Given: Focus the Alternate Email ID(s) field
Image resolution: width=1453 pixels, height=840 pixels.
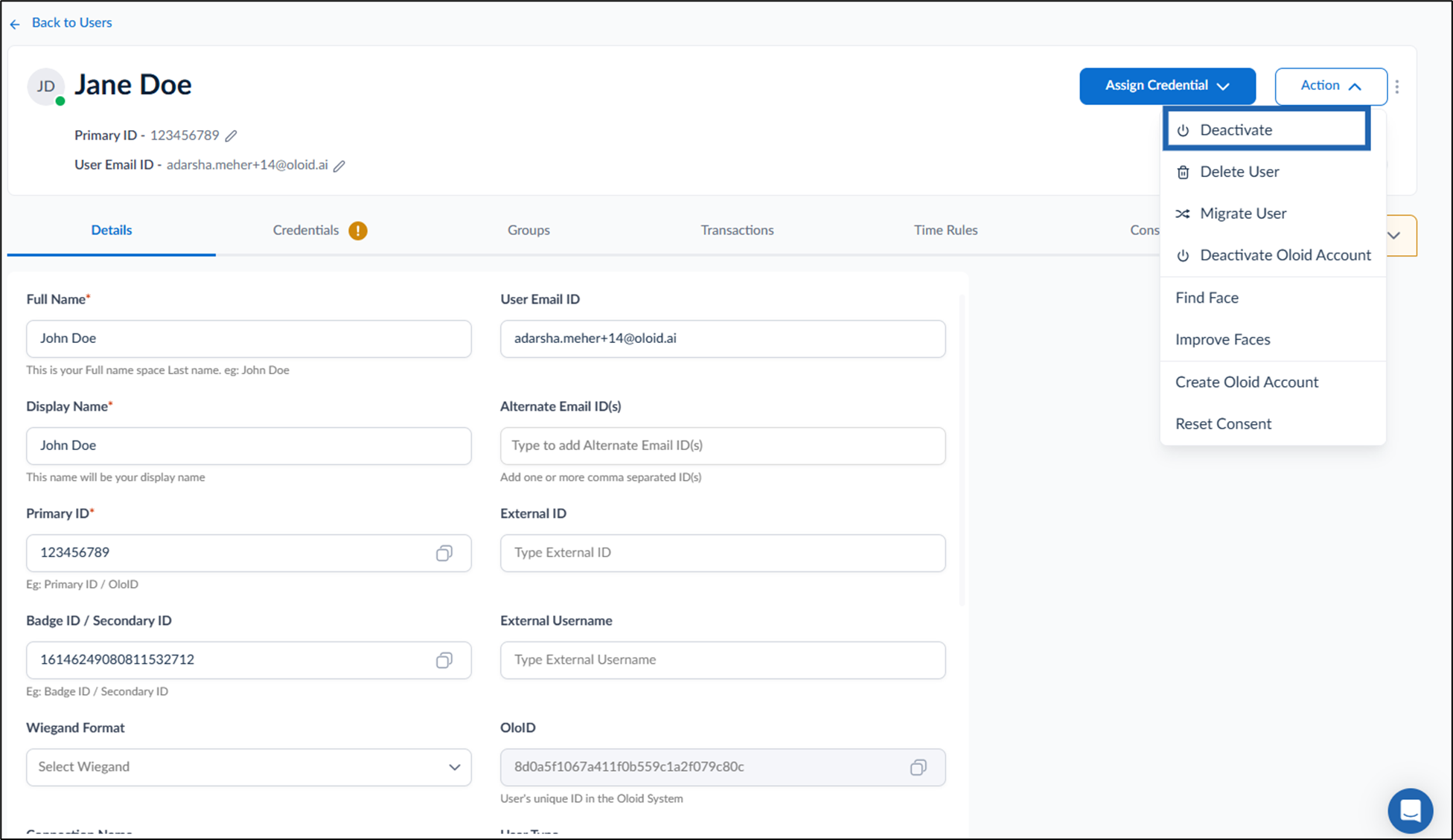Looking at the screenshot, I should pos(723,446).
